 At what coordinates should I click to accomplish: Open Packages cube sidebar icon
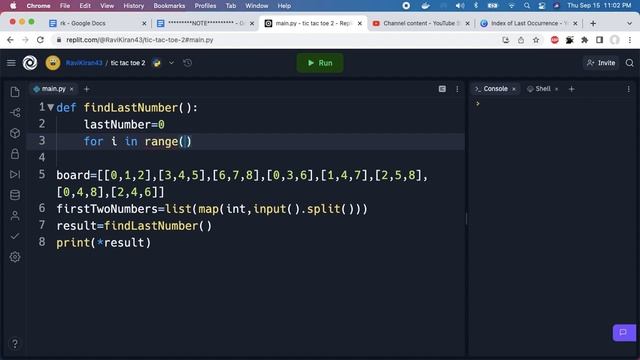click(x=15, y=133)
